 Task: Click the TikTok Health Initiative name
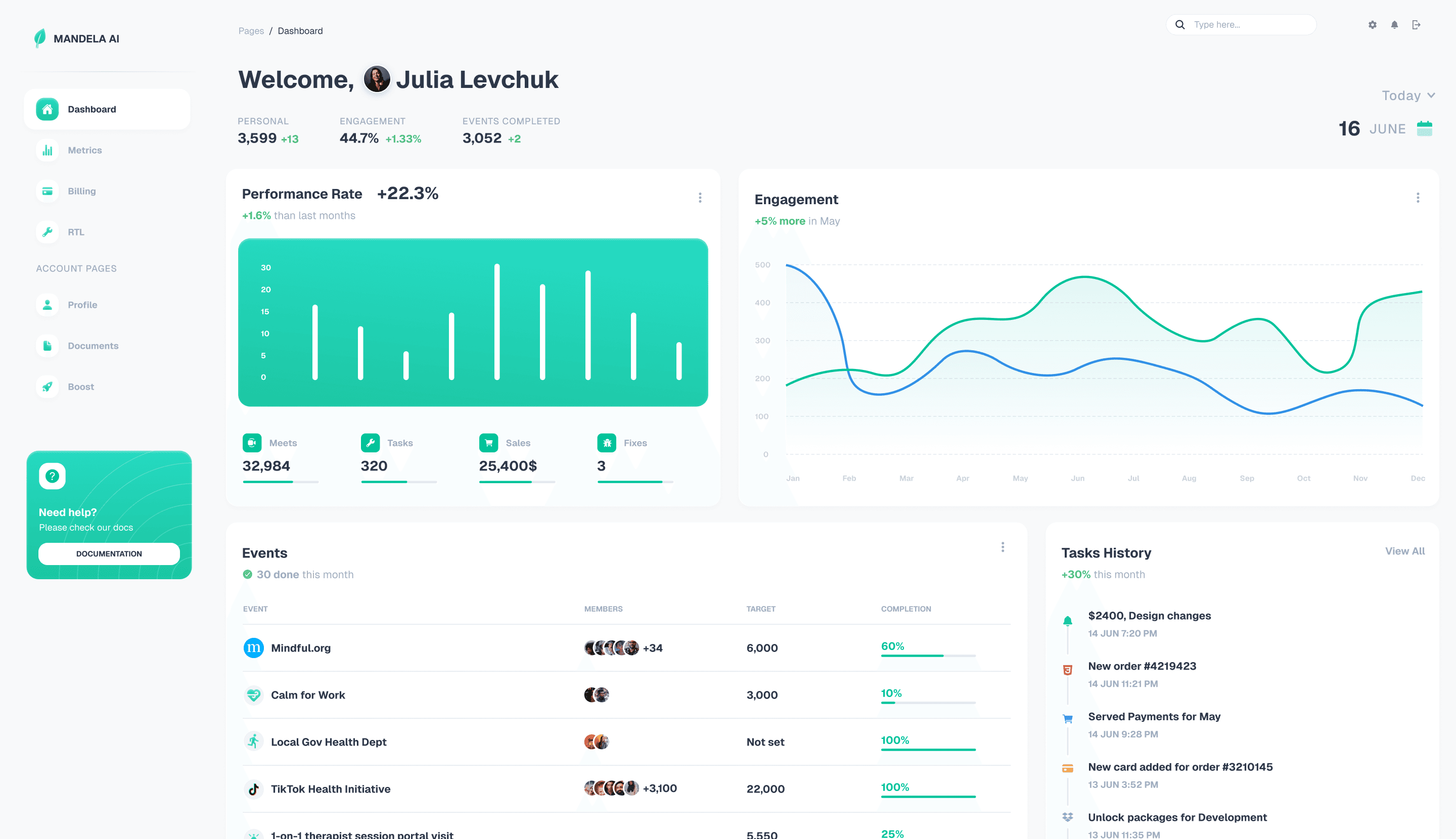(x=331, y=789)
